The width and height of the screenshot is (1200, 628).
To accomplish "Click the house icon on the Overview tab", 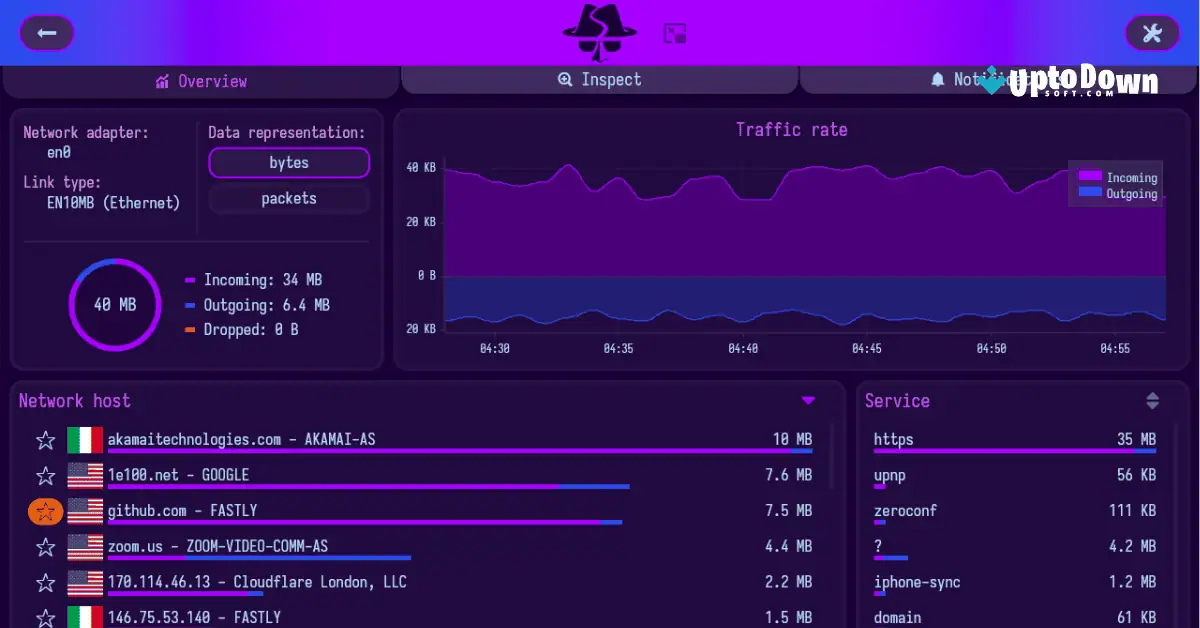I will [161, 81].
